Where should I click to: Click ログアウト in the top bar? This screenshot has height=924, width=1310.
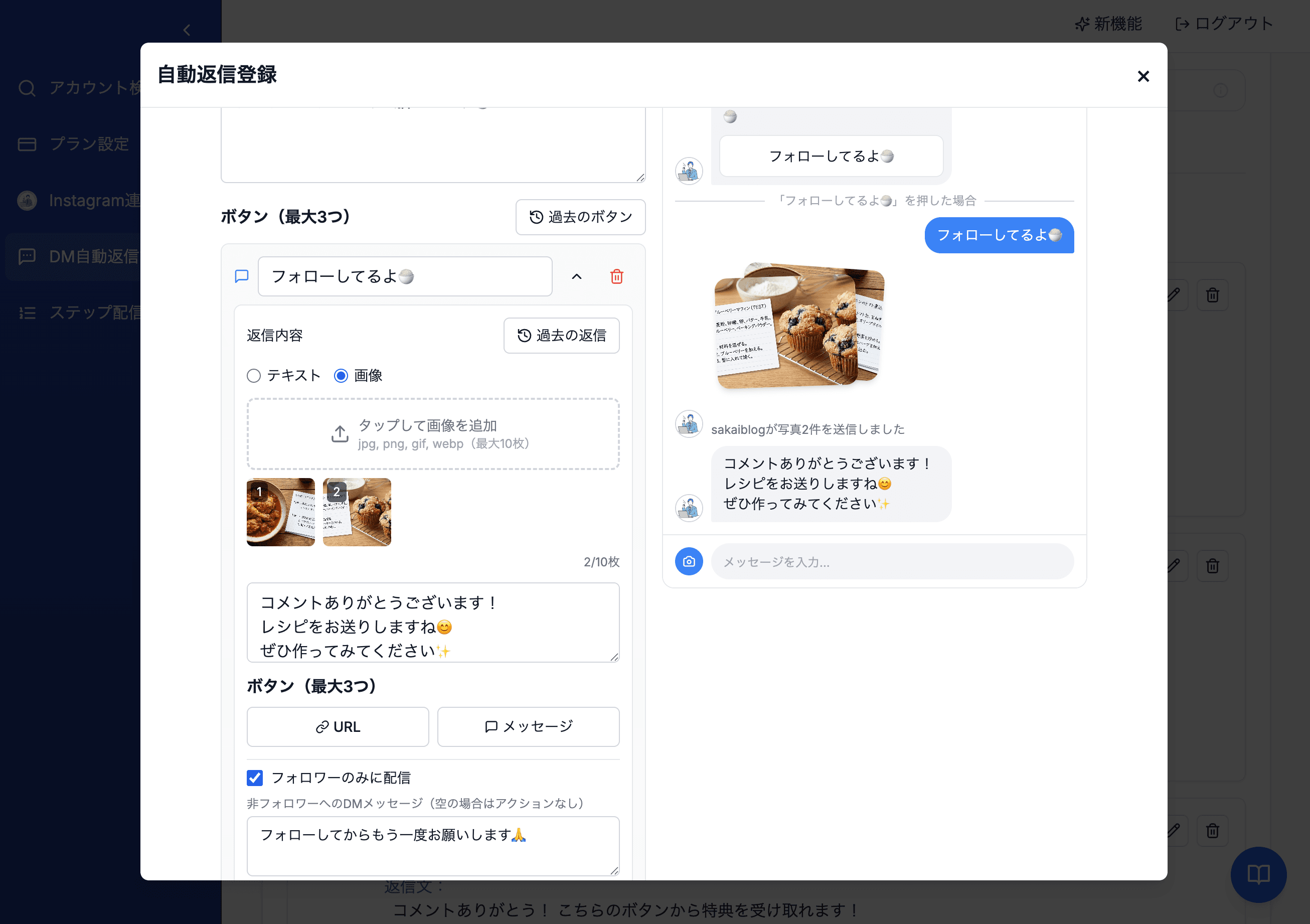pyautogui.click(x=1224, y=24)
